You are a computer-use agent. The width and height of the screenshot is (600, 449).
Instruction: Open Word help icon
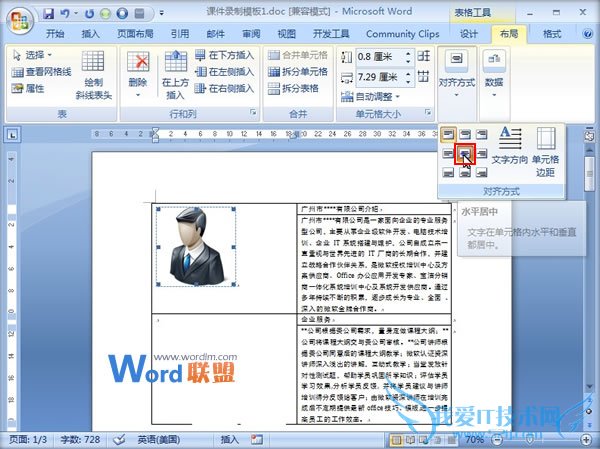click(588, 34)
